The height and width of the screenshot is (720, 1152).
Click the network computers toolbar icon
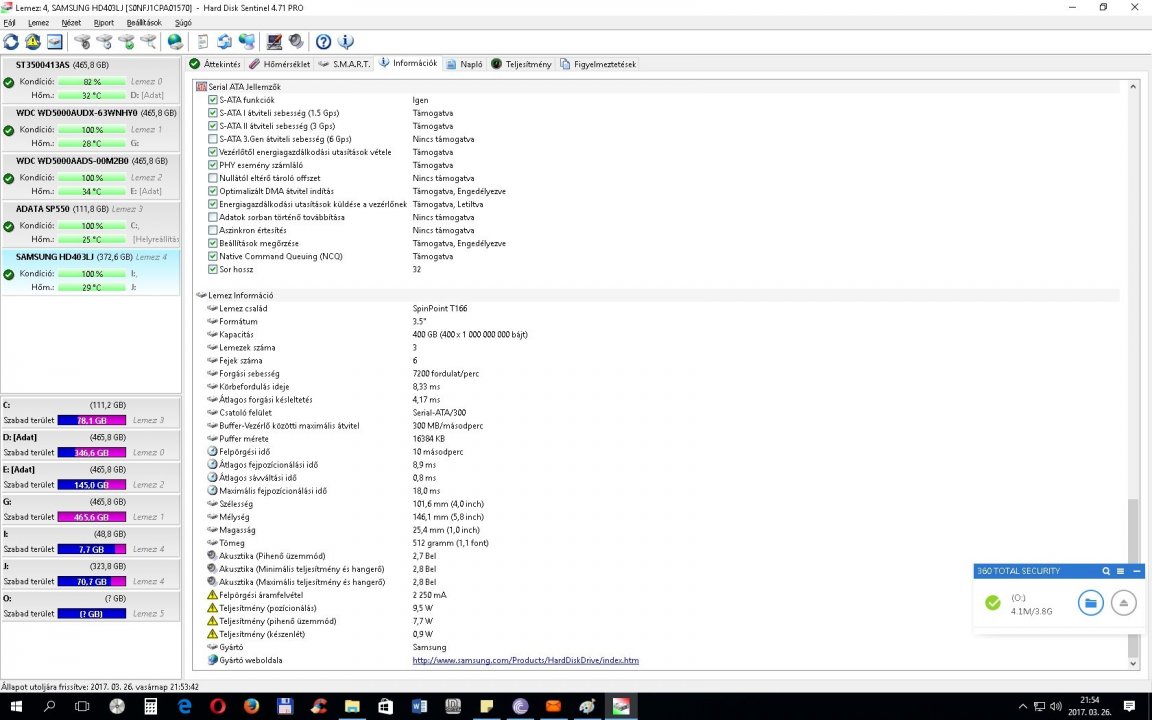[247, 42]
